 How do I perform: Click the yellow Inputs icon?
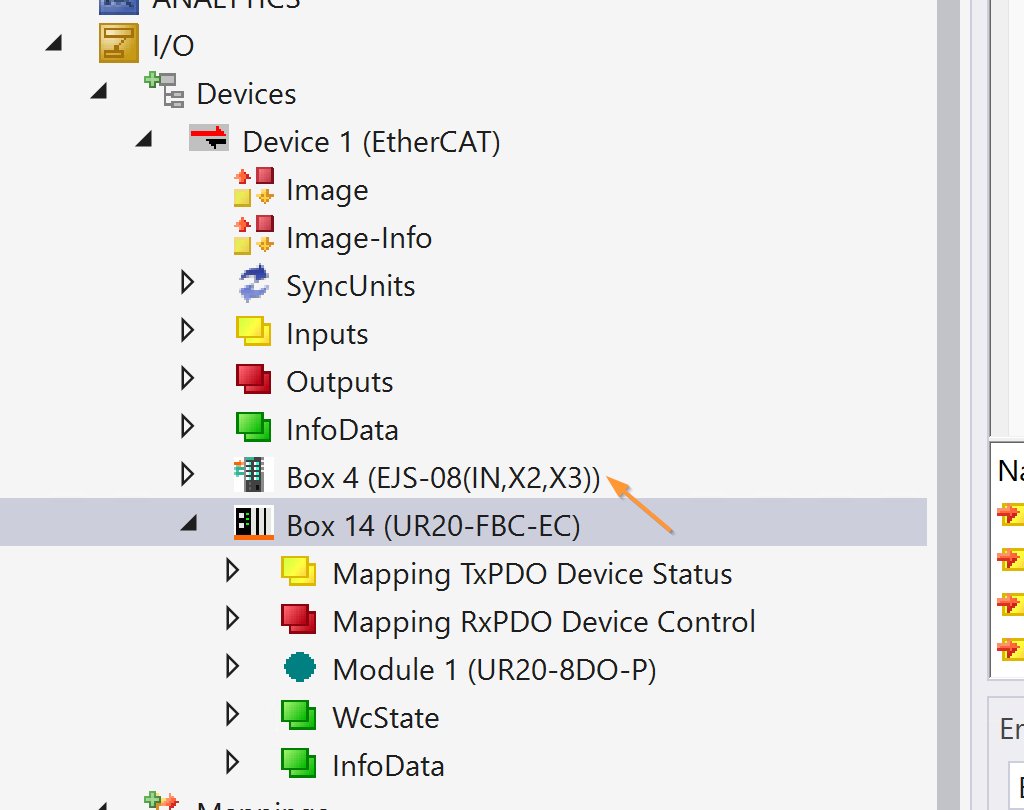click(x=254, y=333)
